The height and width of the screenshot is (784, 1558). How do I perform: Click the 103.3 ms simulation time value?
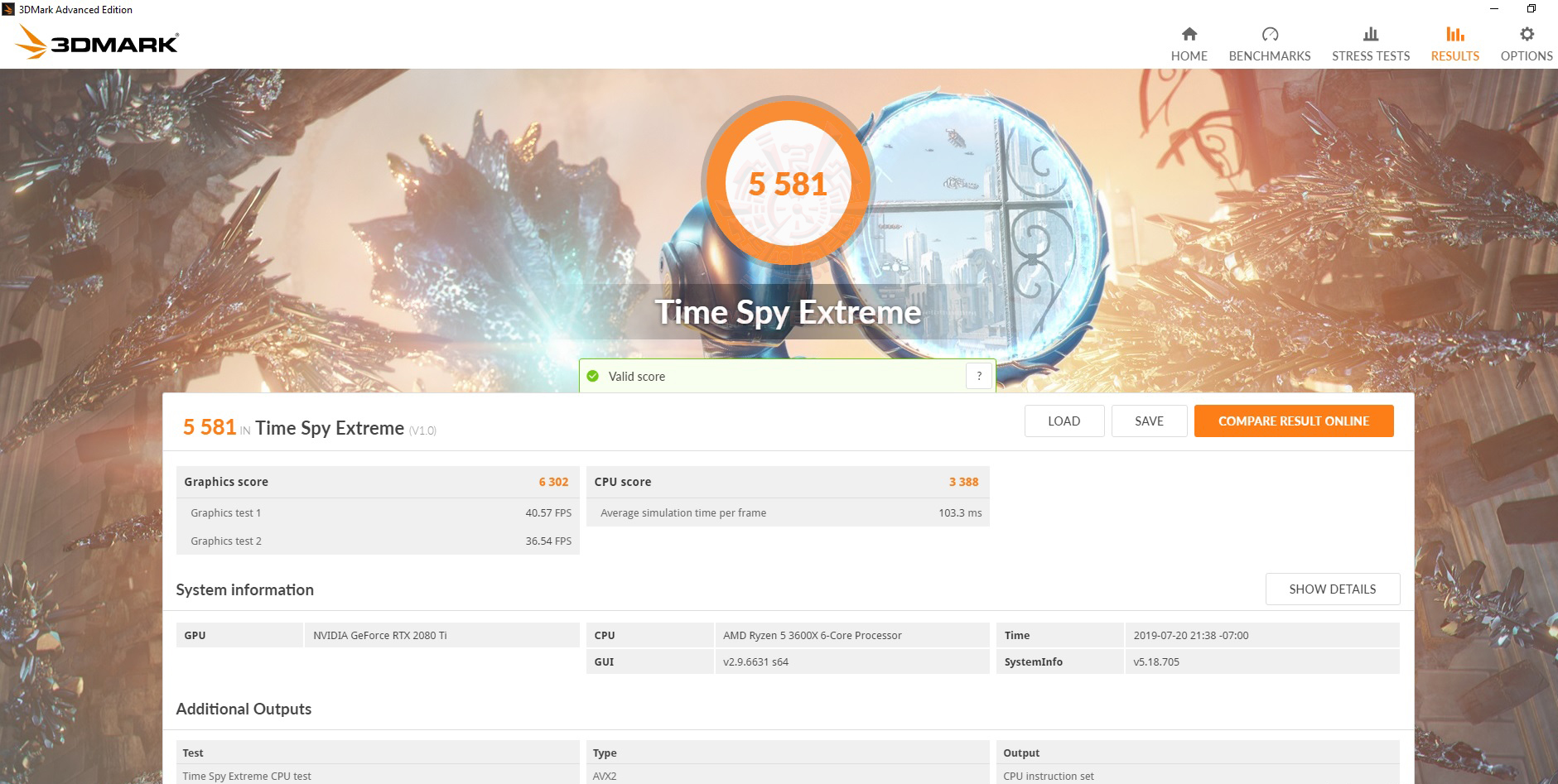960,512
